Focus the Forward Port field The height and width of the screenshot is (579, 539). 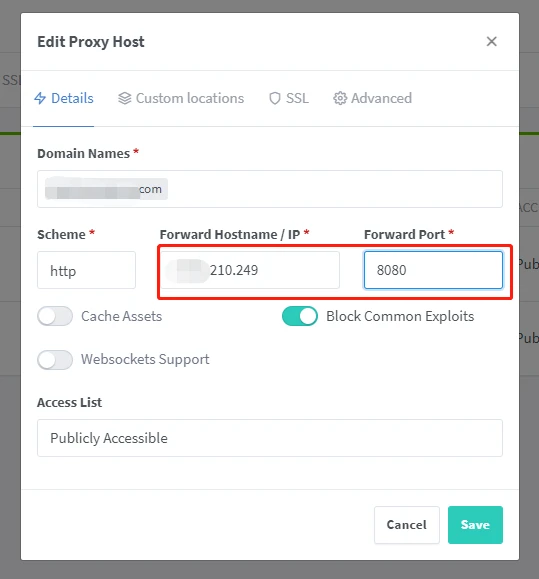point(433,270)
